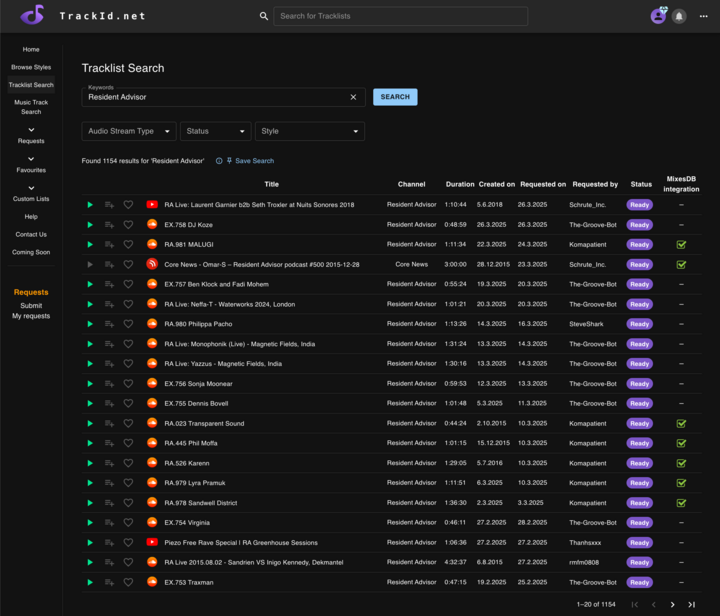This screenshot has width=720, height=616.
Task: Favourite RA.981 MALUGI with heart
Action: [128, 245]
